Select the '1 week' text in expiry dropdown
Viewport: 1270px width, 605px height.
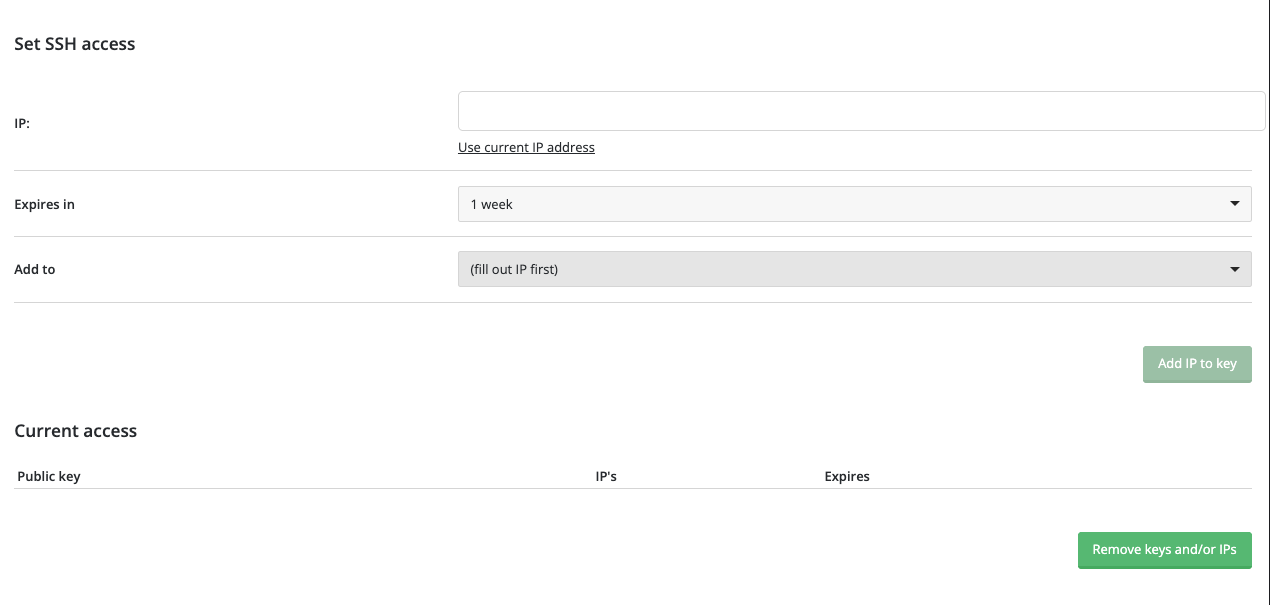(x=492, y=204)
